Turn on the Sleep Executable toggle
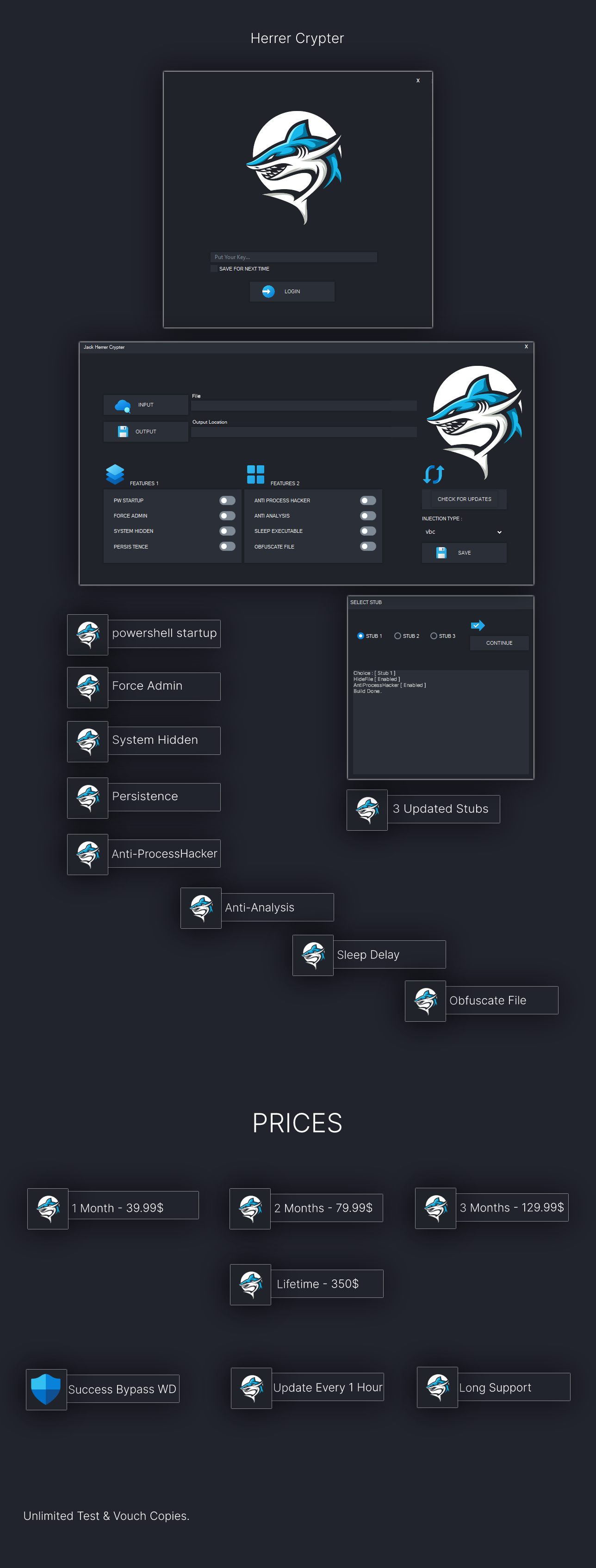Viewport: 596px width, 1568px height. click(368, 531)
